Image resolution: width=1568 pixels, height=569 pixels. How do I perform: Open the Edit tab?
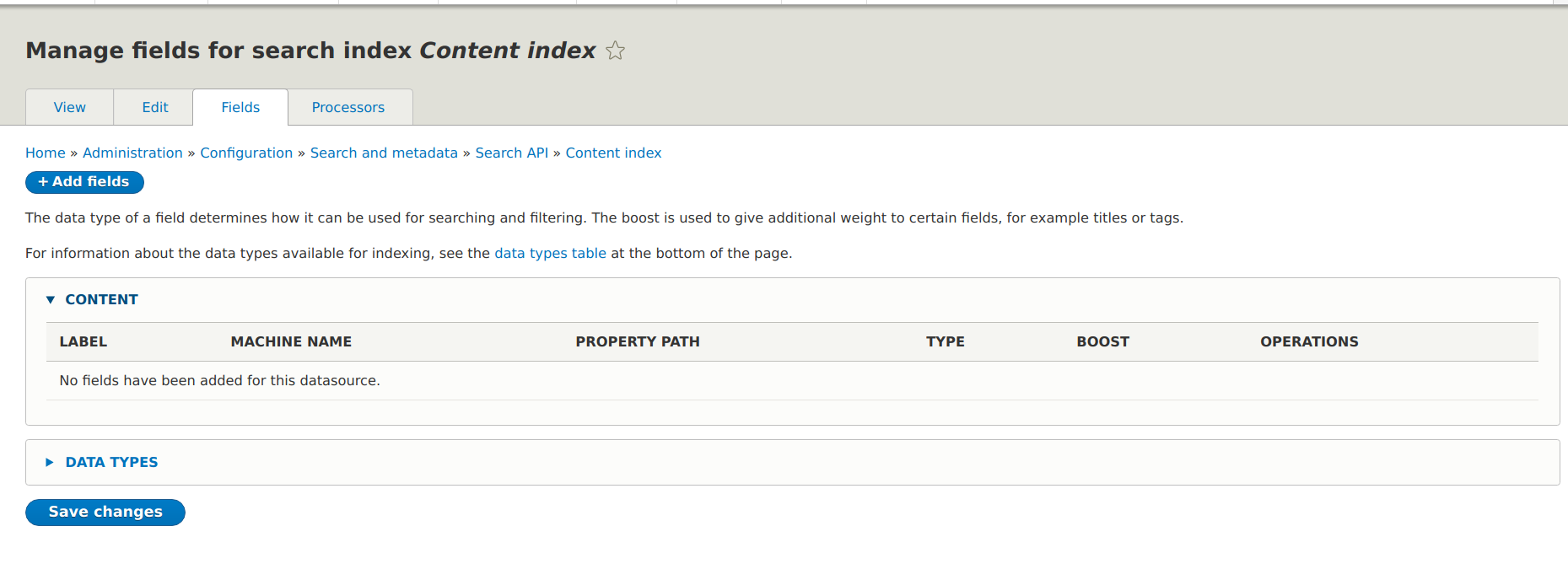pos(154,108)
